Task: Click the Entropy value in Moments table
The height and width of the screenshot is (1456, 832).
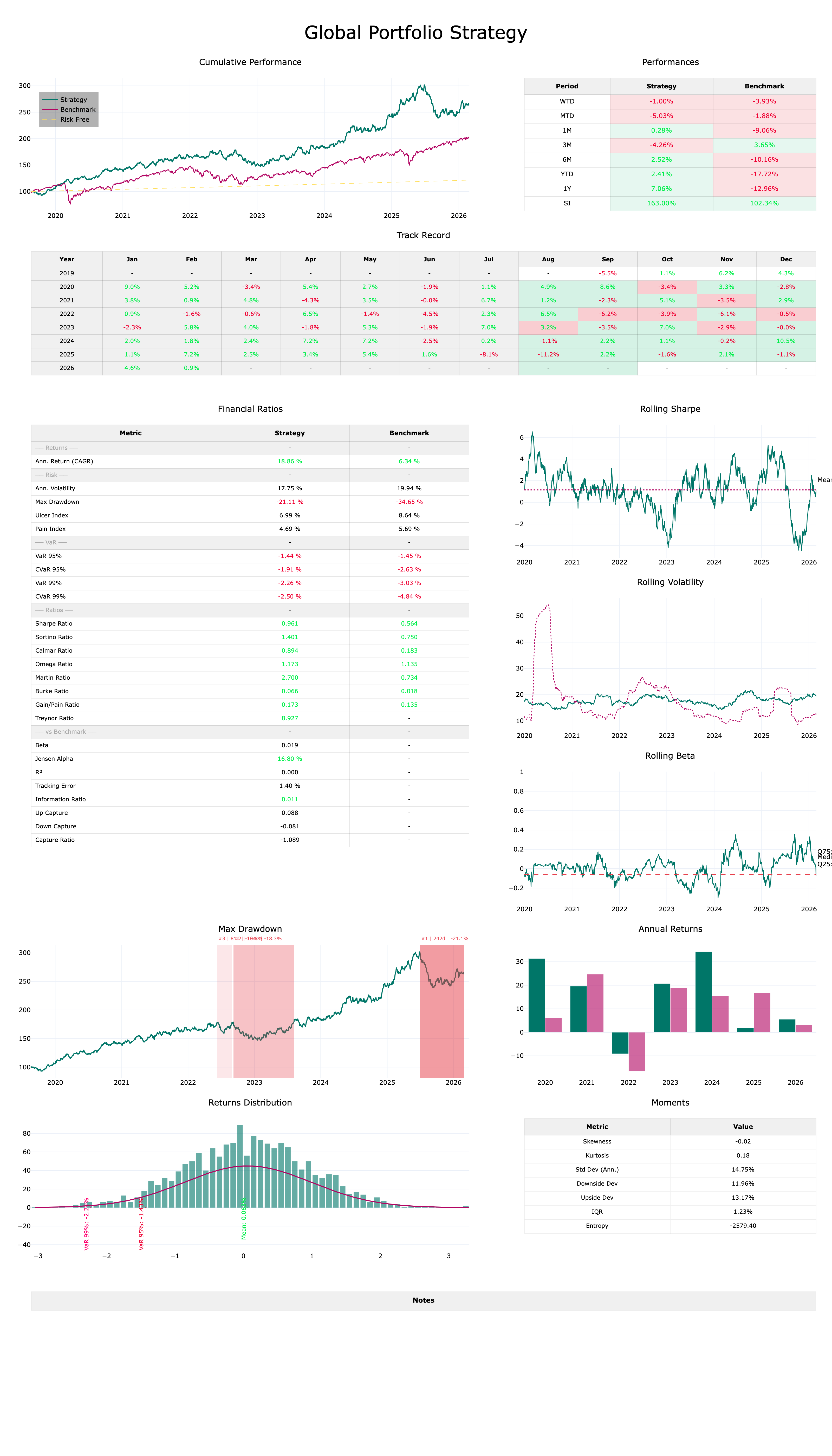Action: coord(742,1226)
